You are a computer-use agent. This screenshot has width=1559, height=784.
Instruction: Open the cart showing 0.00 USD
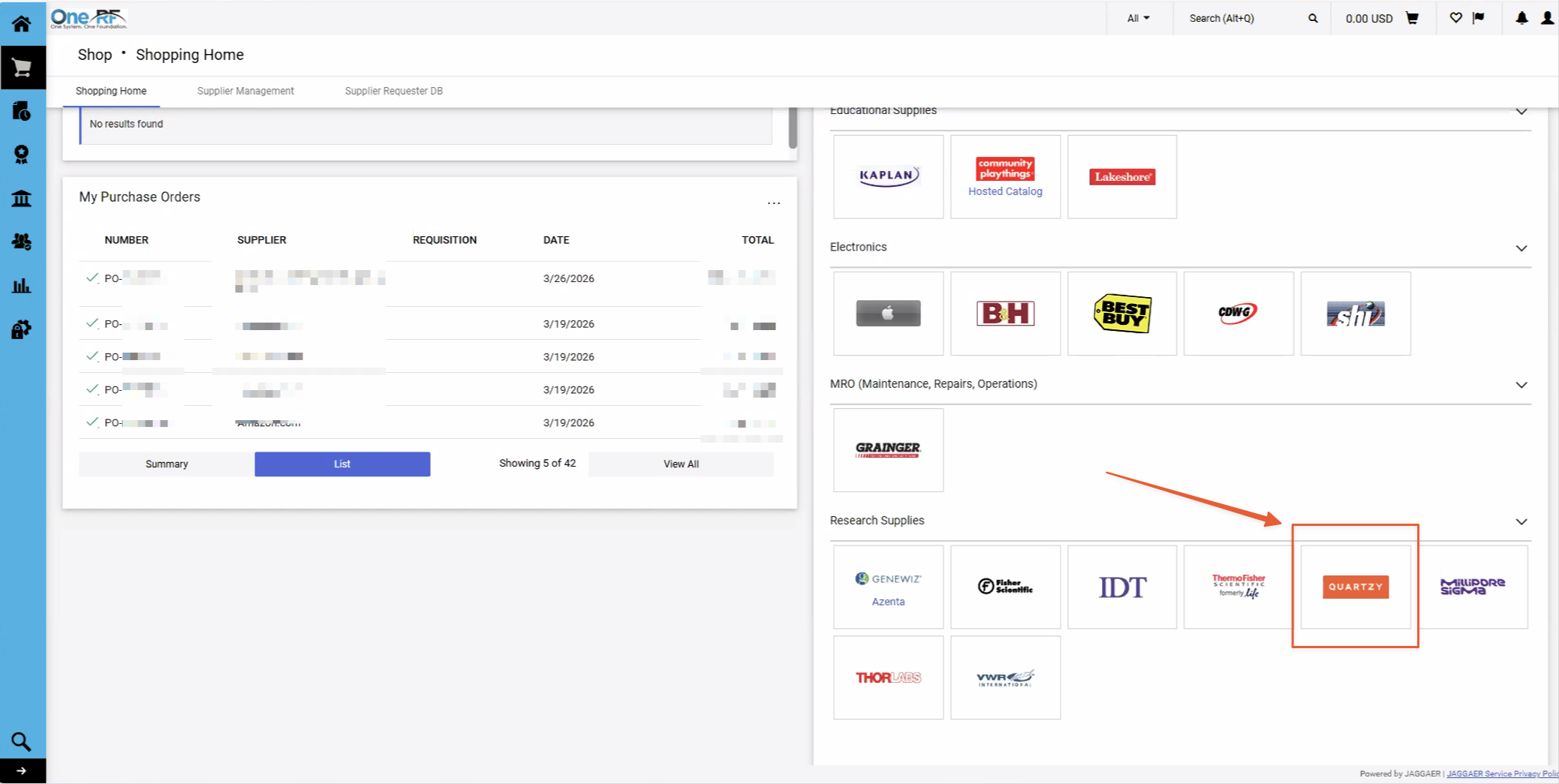coord(1381,18)
